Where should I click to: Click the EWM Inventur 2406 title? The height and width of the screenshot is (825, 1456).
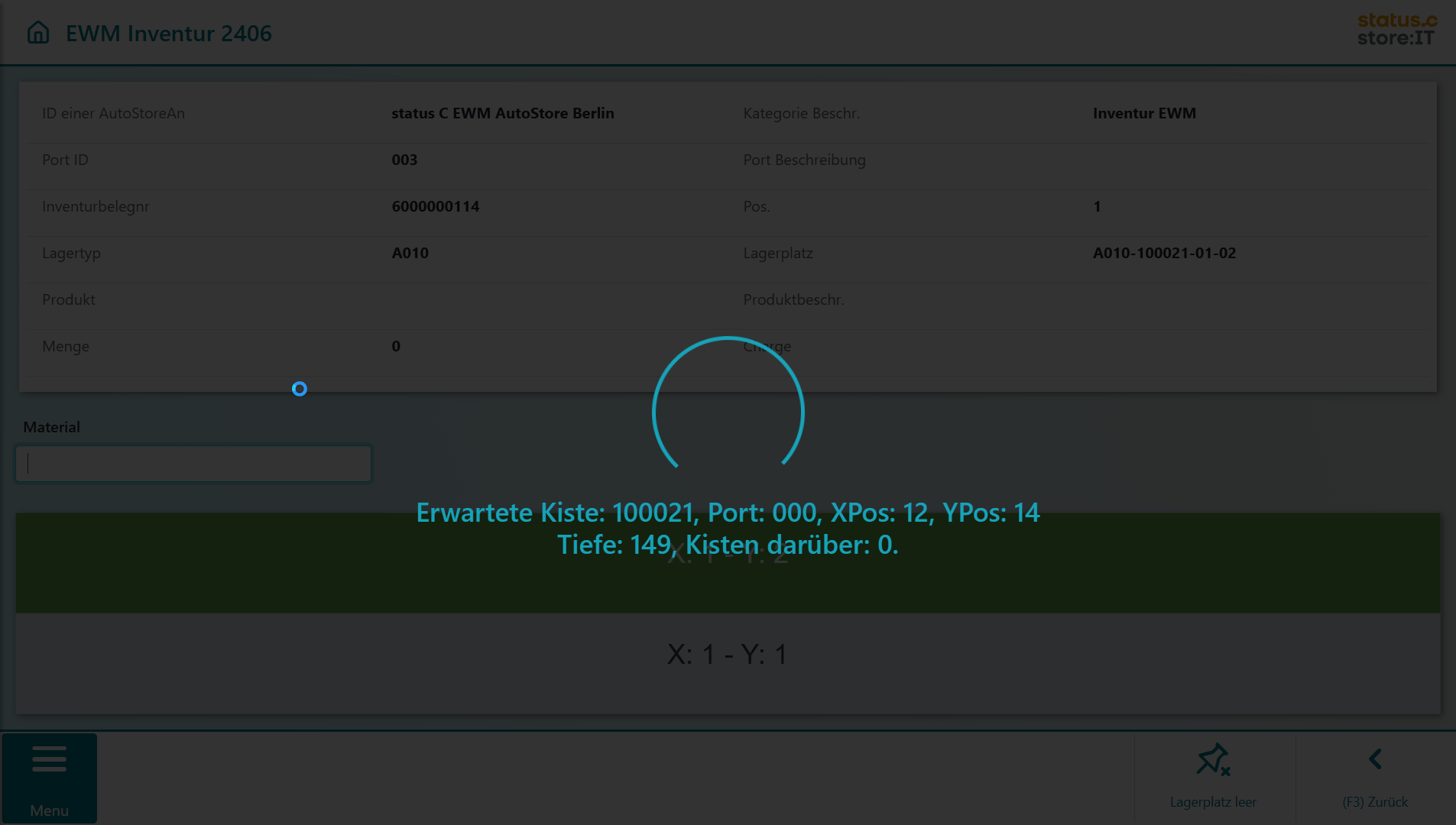[168, 34]
